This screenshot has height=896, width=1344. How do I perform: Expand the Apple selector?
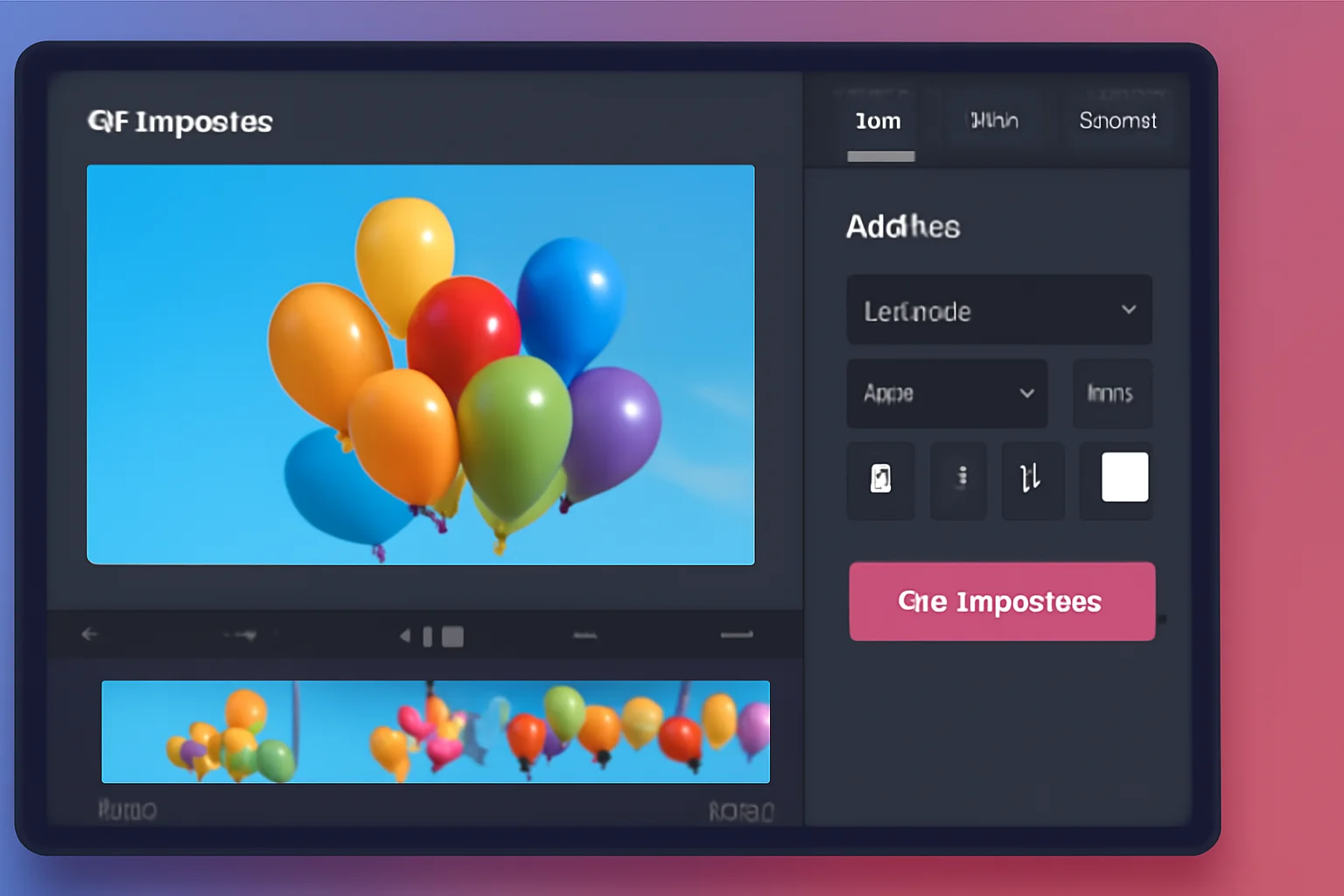[946, 393]
